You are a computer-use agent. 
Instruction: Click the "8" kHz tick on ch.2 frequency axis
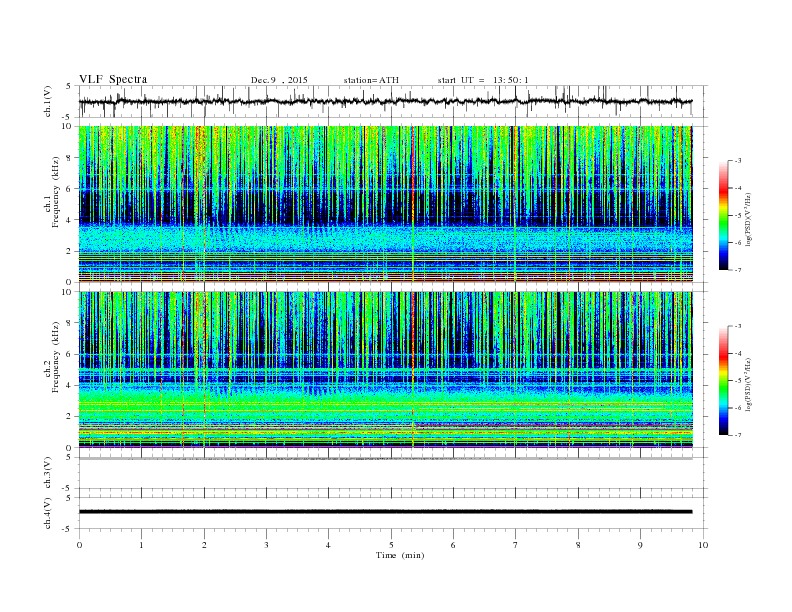point(70,323)
